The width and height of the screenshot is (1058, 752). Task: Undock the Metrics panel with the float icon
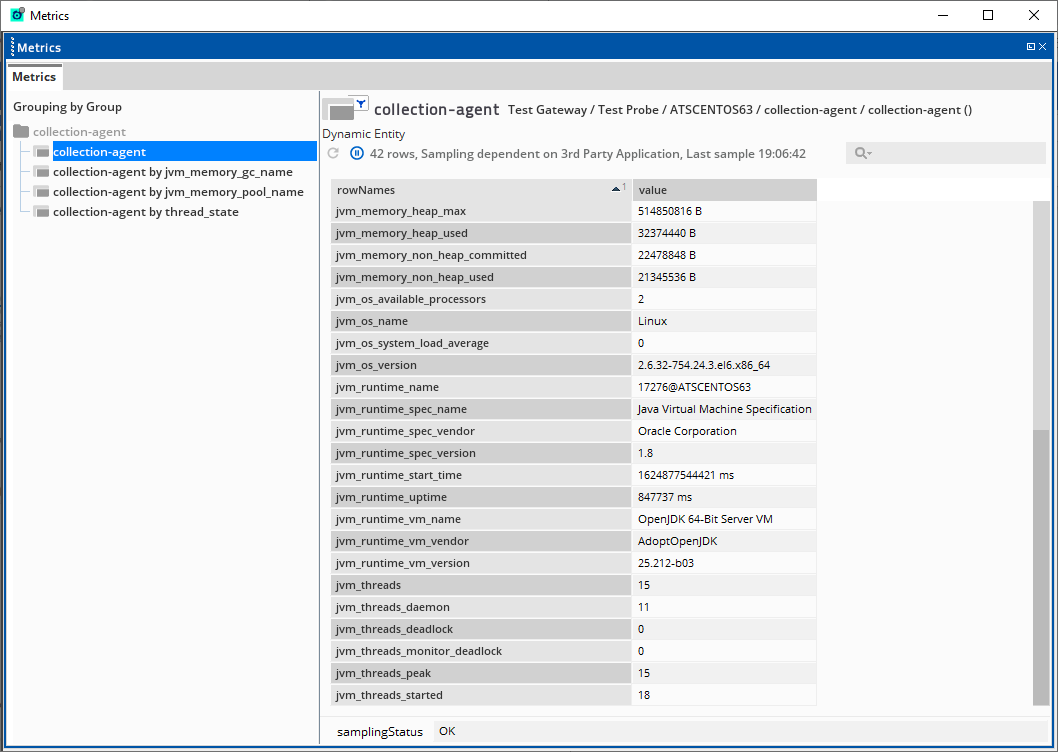pos(1030,47)
